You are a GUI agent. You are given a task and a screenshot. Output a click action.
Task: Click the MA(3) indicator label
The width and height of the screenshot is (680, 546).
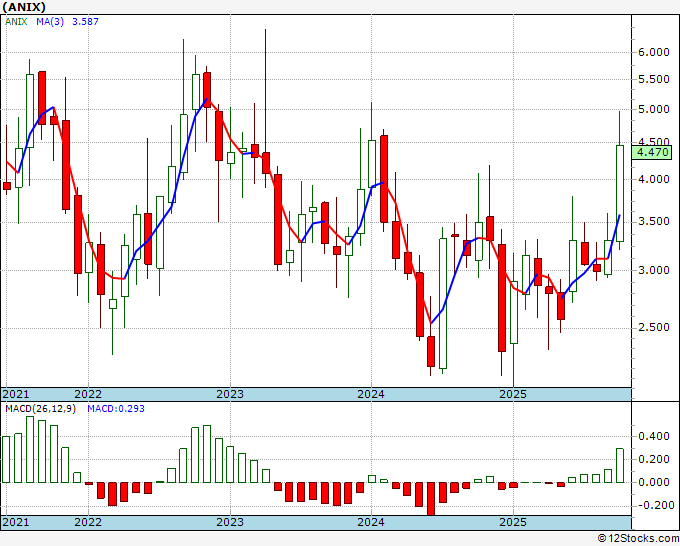pos(50,21)
